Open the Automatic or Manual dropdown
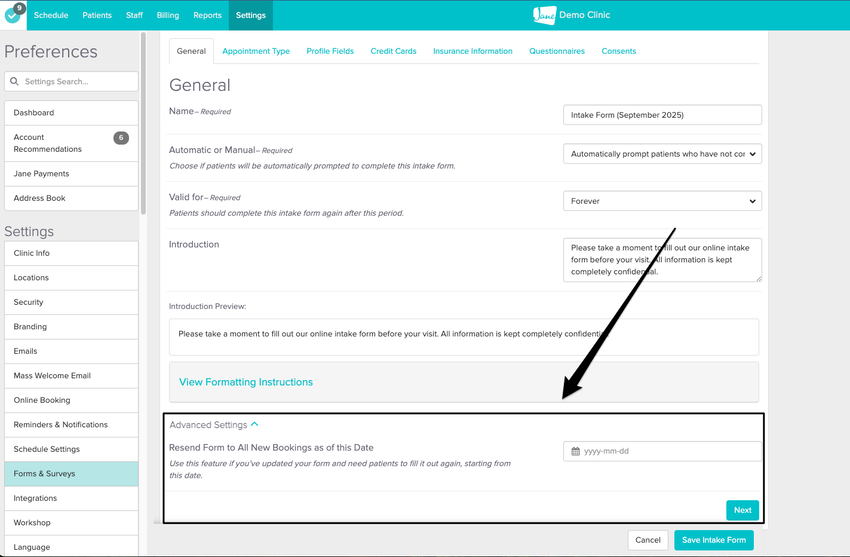Screen dimensions: 850x557 coord(662,154)
